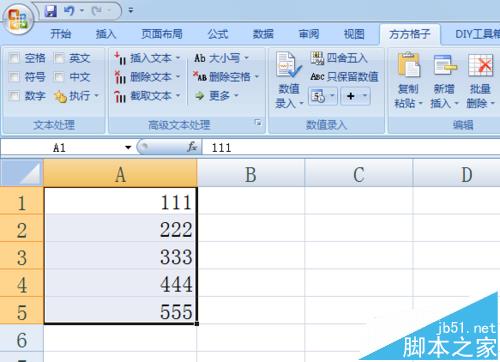
Task: Click the plus operation button
Action: pos(350,96)
